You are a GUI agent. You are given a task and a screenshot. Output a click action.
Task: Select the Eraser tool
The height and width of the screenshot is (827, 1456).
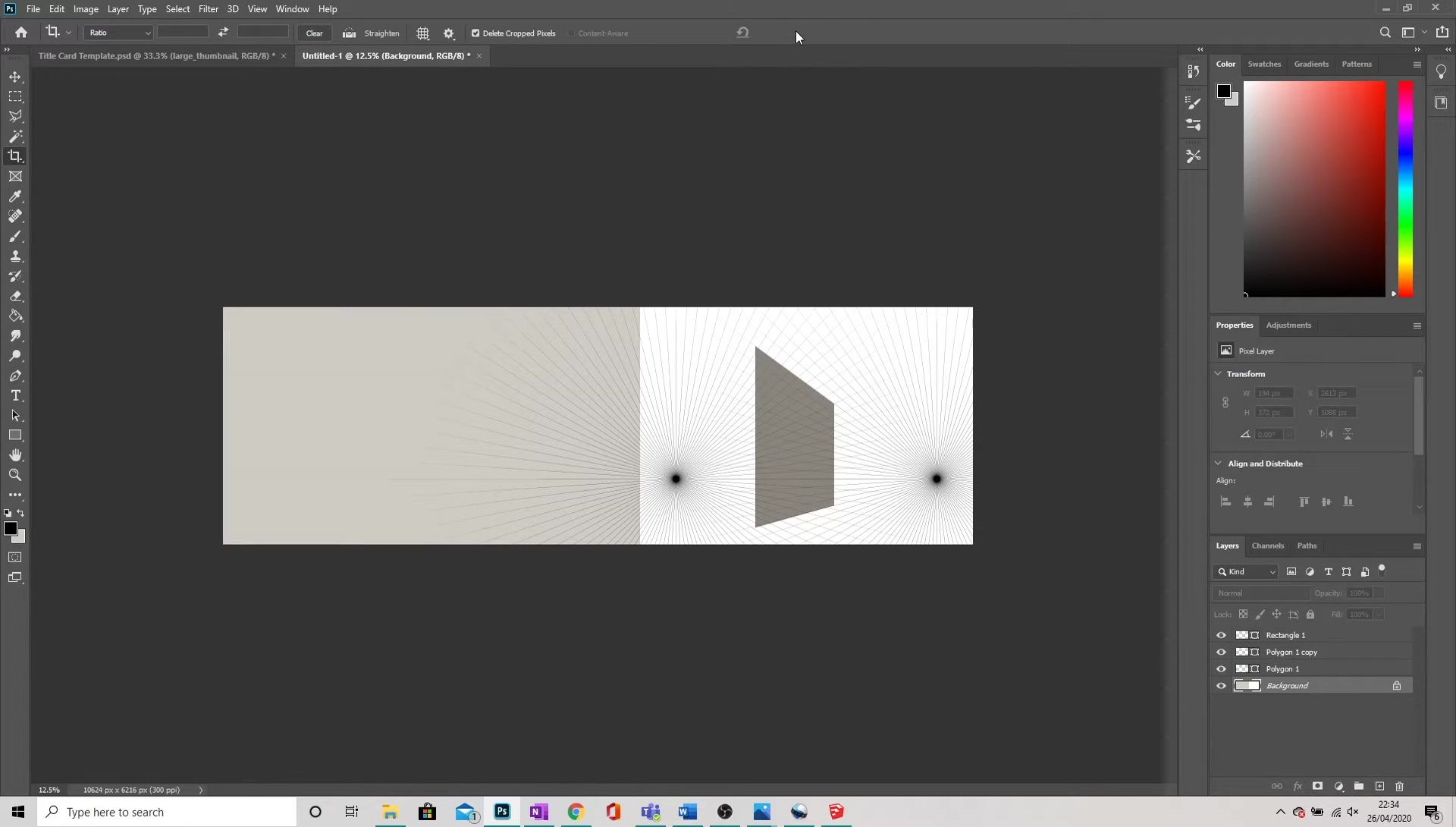pos(15,296)
